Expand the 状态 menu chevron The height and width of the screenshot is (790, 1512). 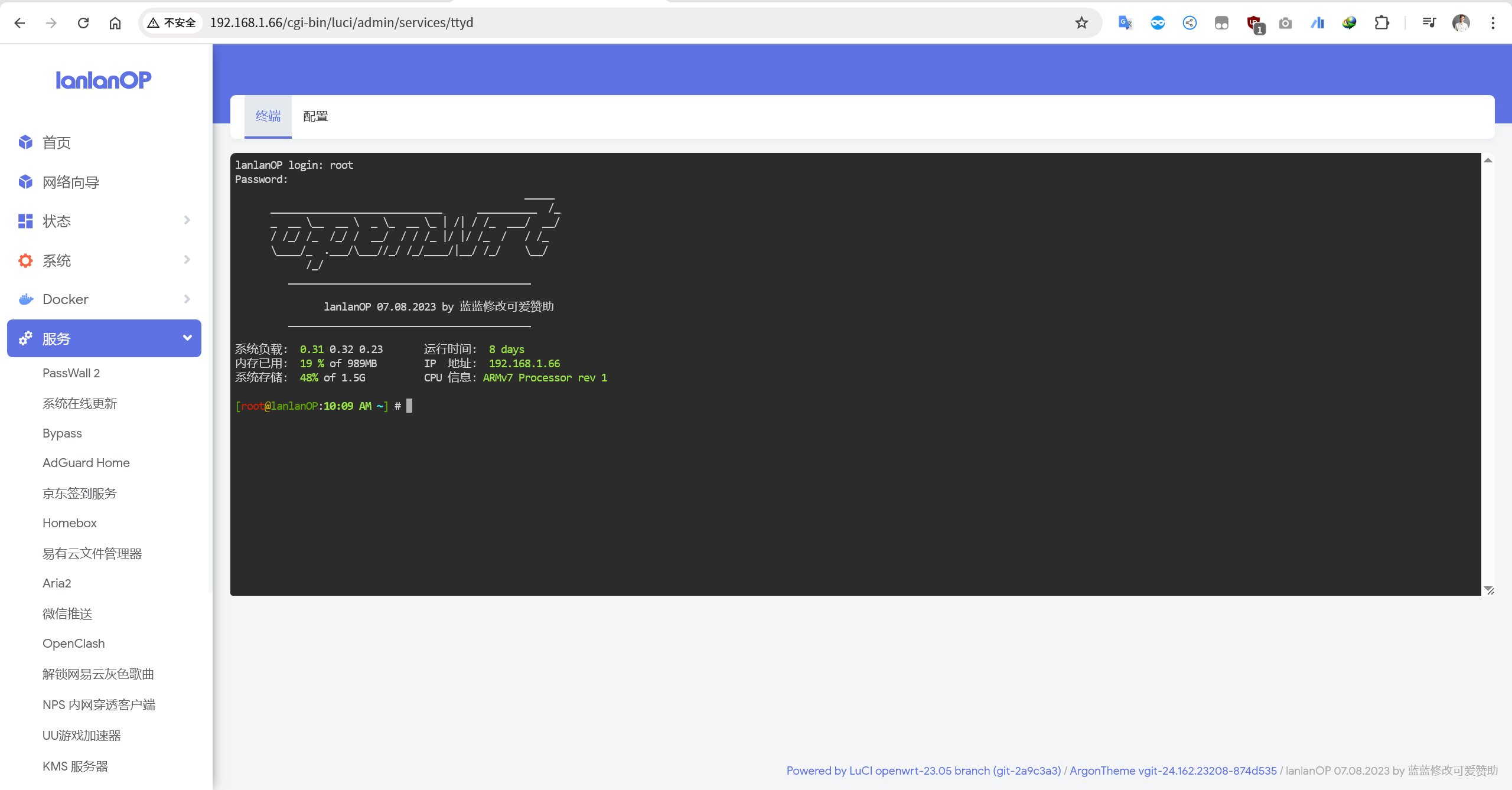click(187, 220)
